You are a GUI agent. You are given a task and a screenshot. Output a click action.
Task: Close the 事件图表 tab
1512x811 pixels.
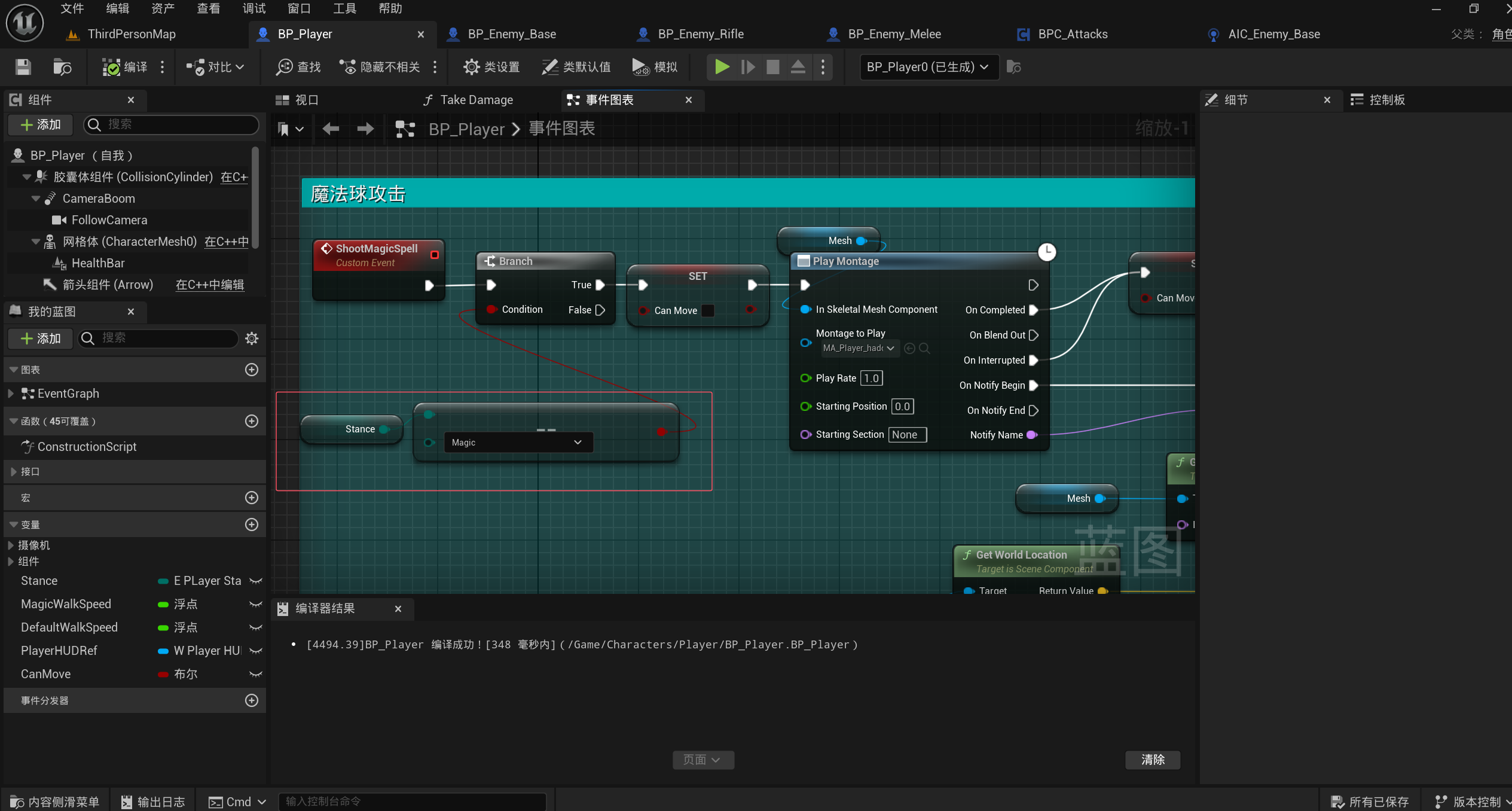[x=689, y=100]
